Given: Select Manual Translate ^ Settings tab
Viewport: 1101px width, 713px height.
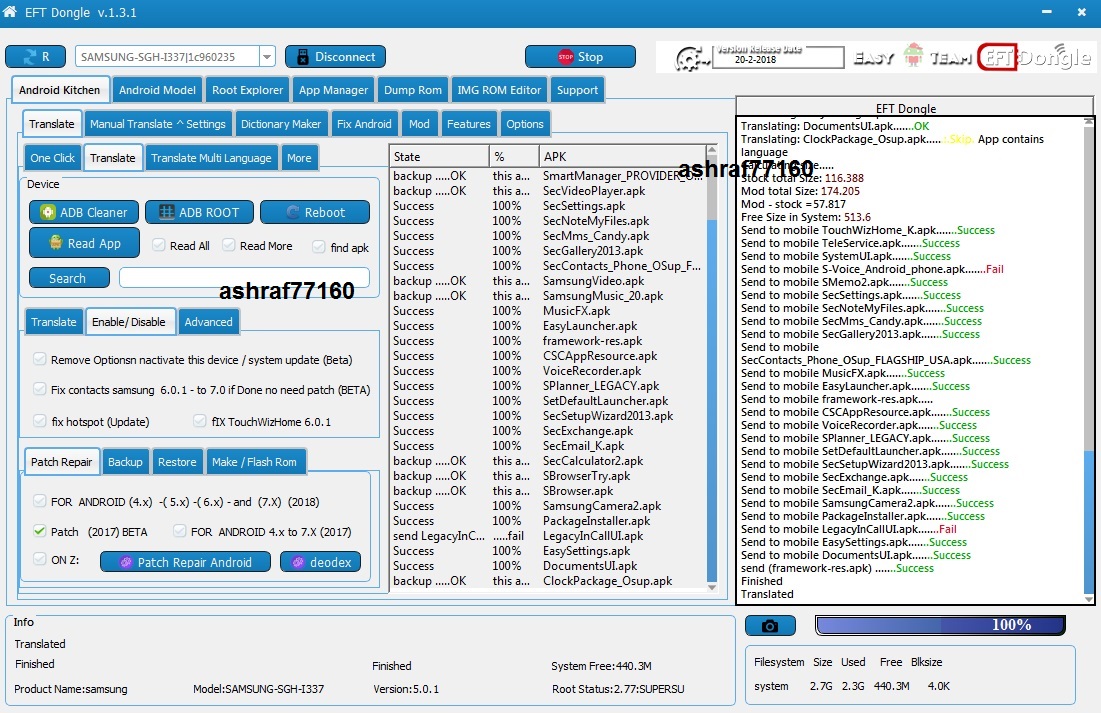Looking at the screenshot, I should tap(158, 124).
